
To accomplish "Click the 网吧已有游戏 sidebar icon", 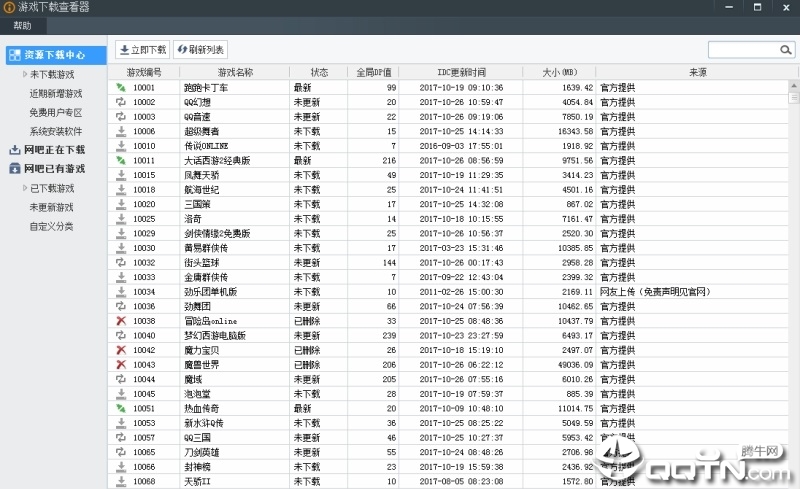I will pyautogui.click(x=15, y=168).
